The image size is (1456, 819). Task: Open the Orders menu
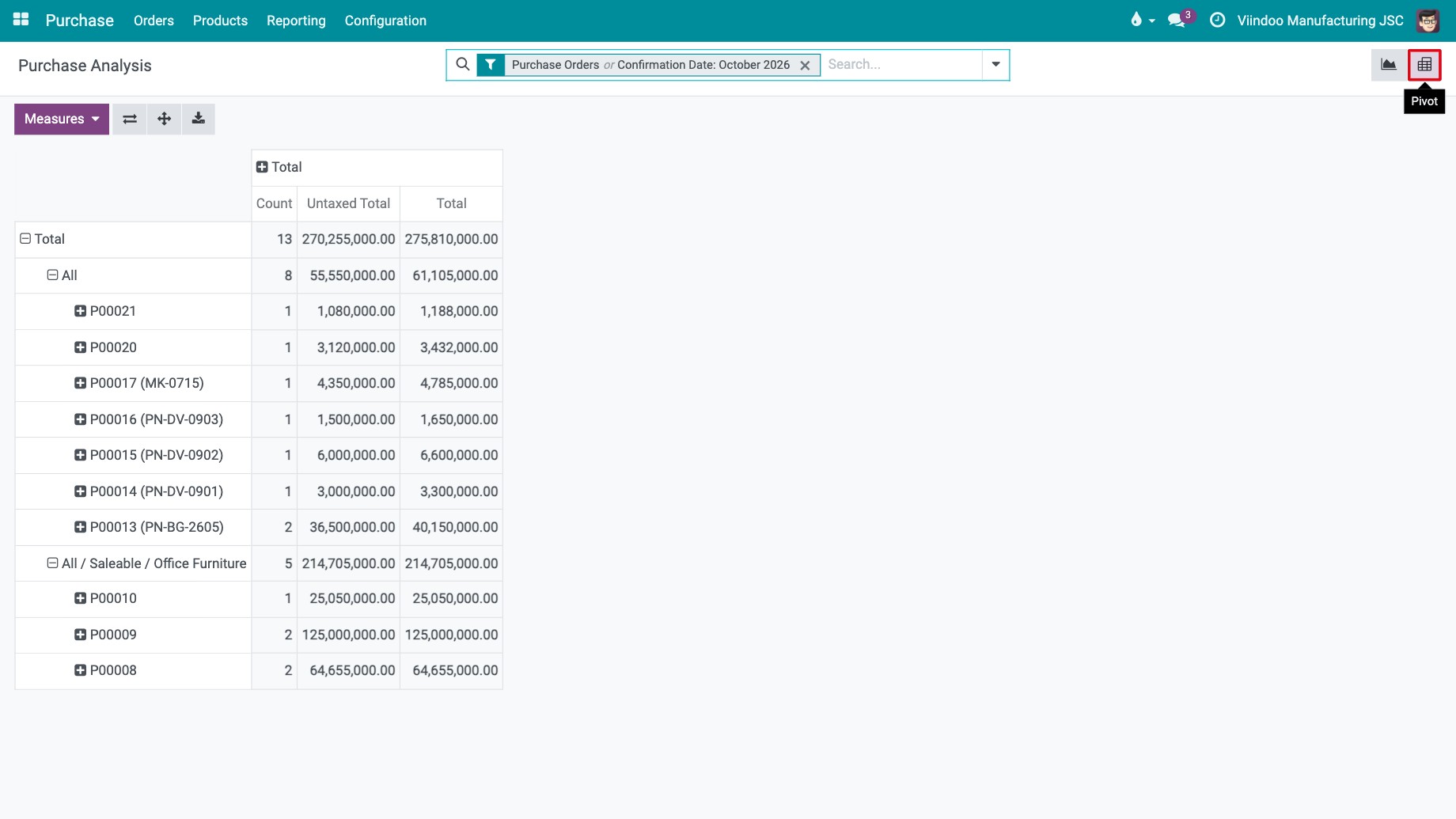pos(154,21)
